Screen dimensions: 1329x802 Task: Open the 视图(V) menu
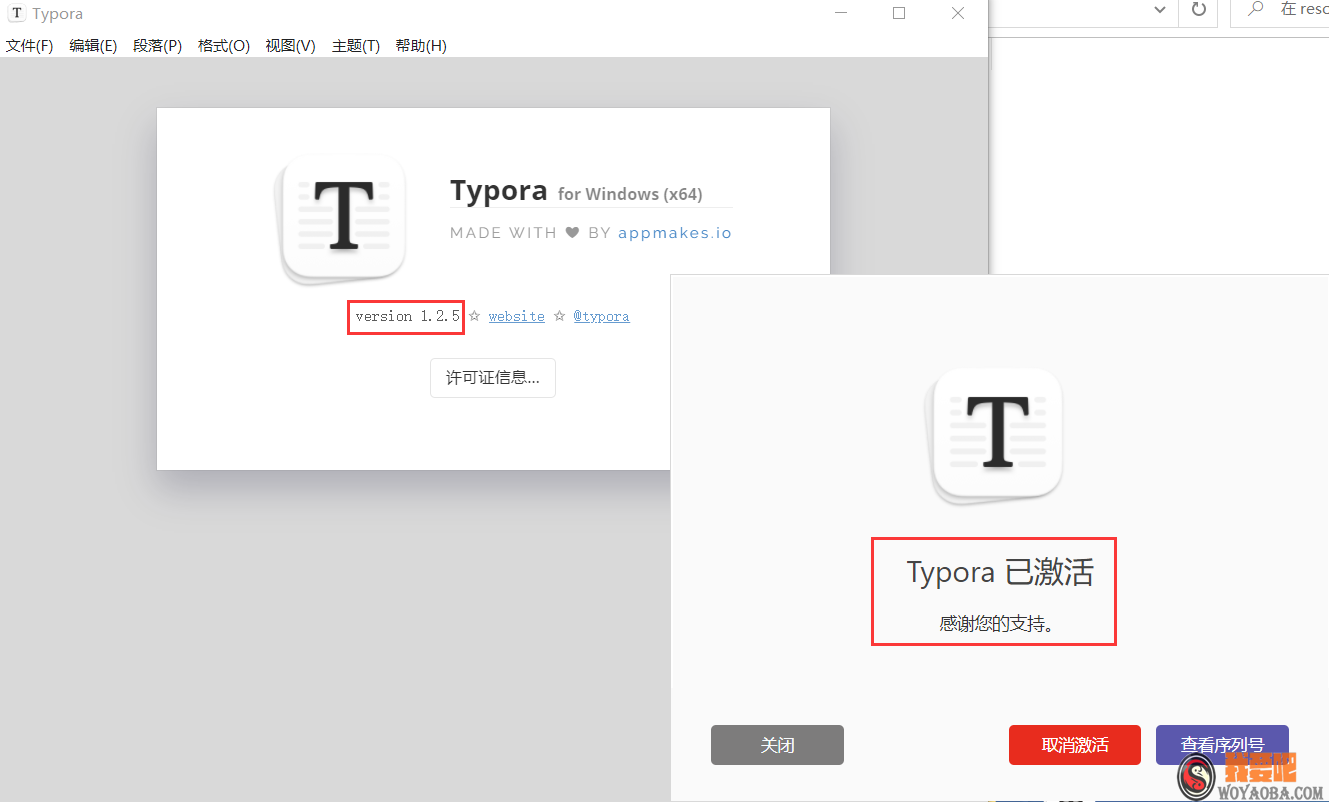pos(290,46)
